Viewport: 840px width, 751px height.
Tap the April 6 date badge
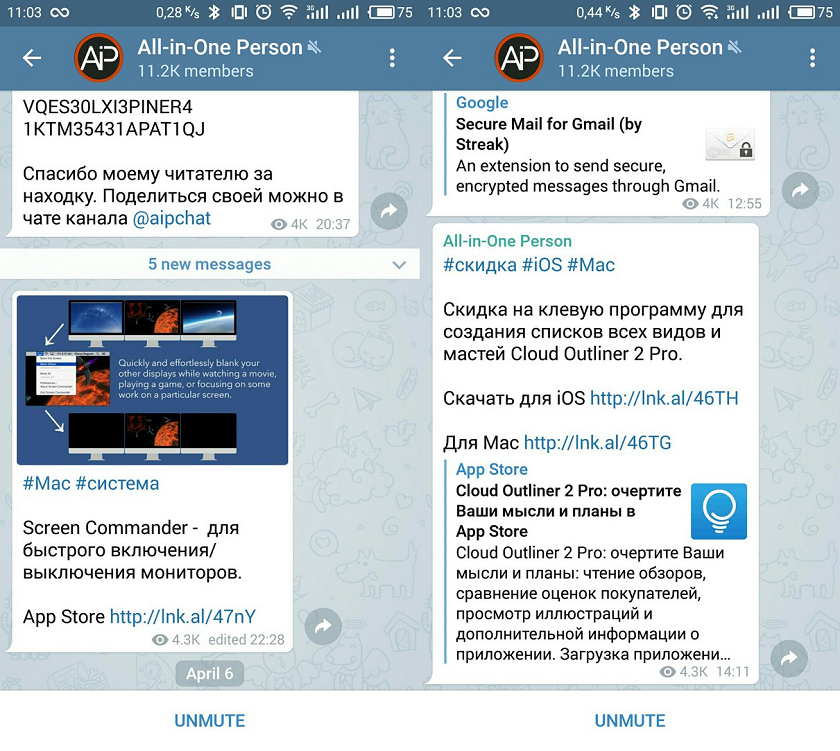[x=209, y=673]
